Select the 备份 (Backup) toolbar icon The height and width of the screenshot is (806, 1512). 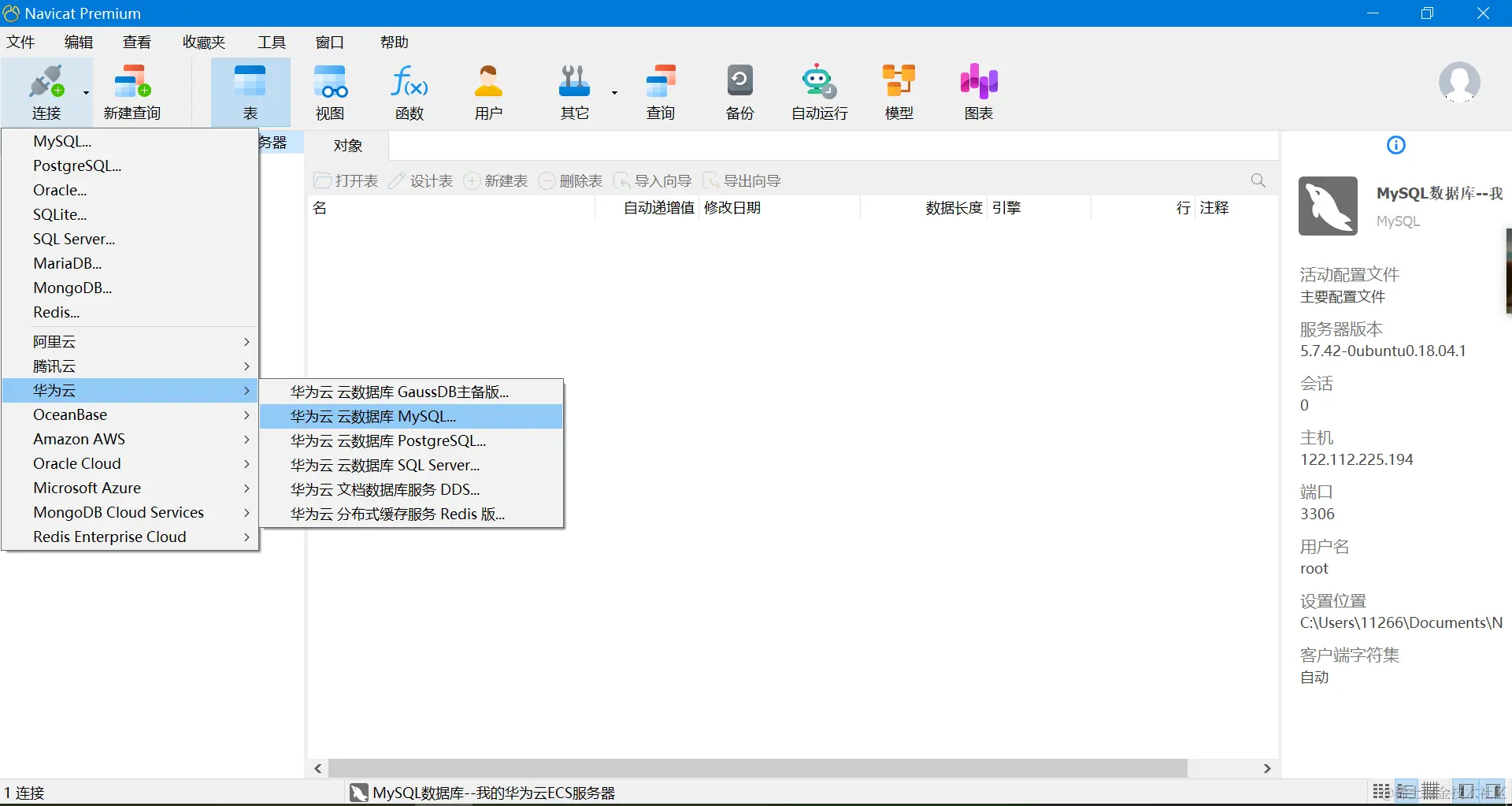pos(739,91)
